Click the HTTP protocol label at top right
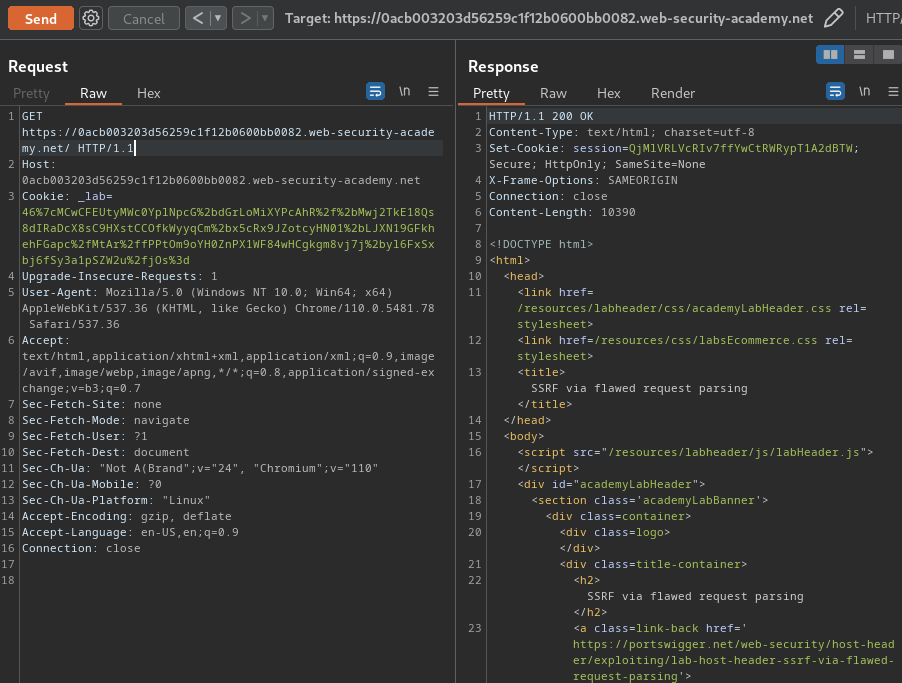902x683 pixels. (x=884, y=18)
